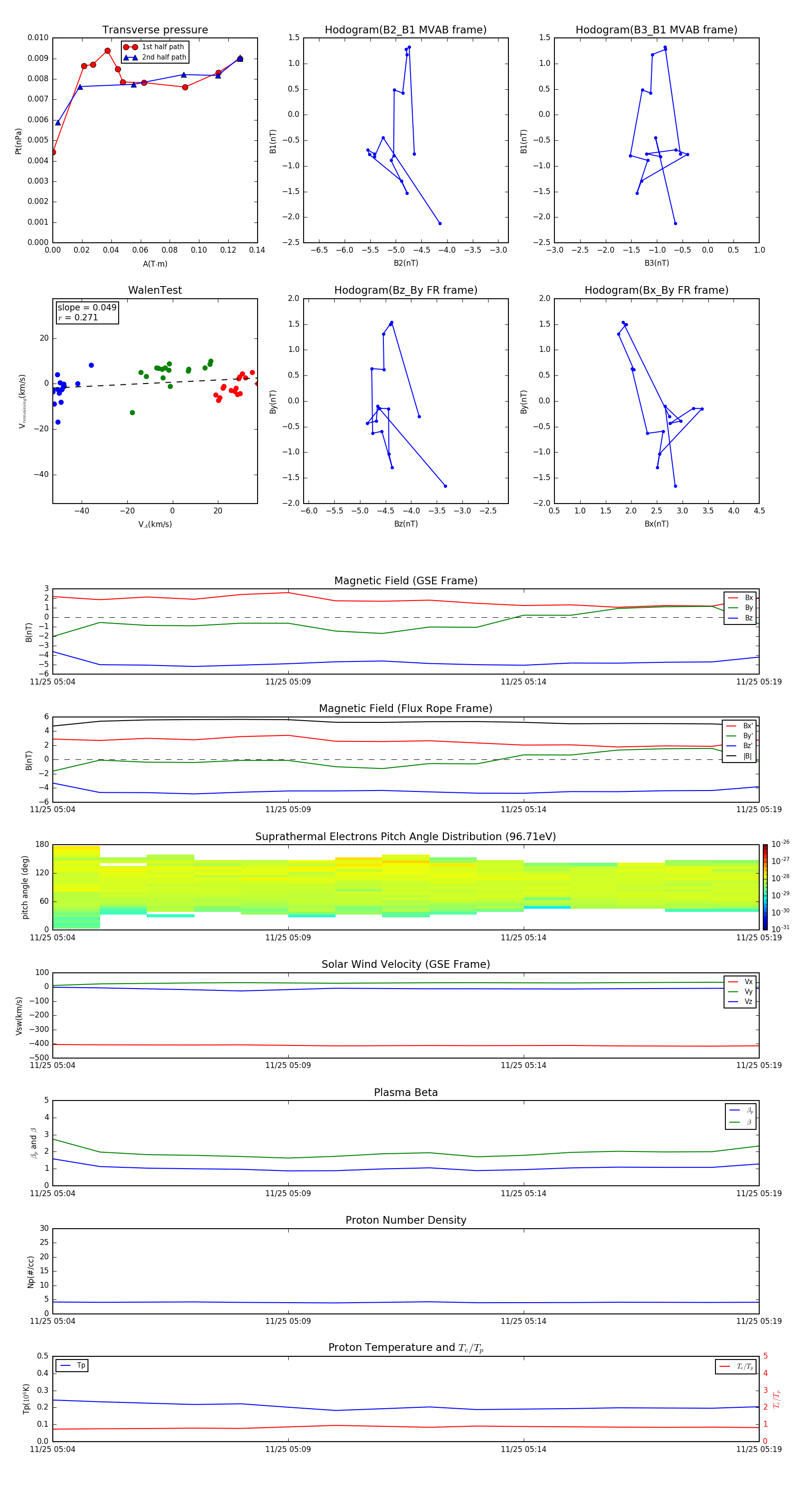Click the 'B2(nT)' x-axis label
The image size is (812, 1489).
point(406,263)
